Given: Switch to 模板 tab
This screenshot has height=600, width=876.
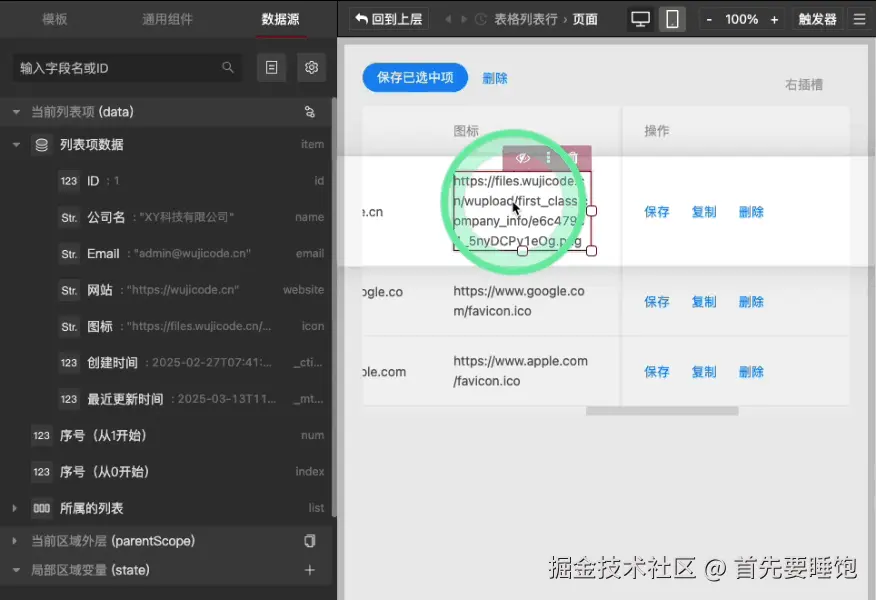Looking at the screenshot, I should tap(55, 19).
